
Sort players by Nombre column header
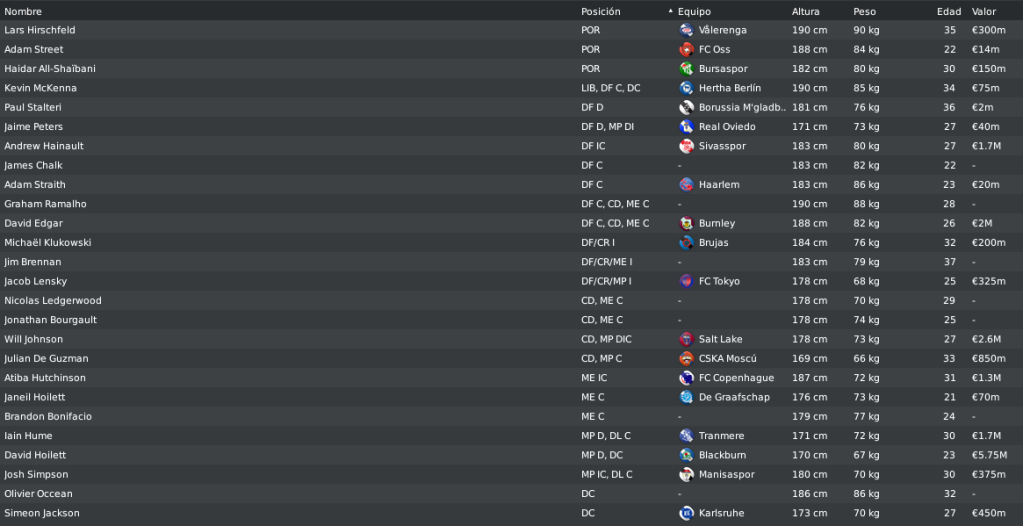pos(23,12)
